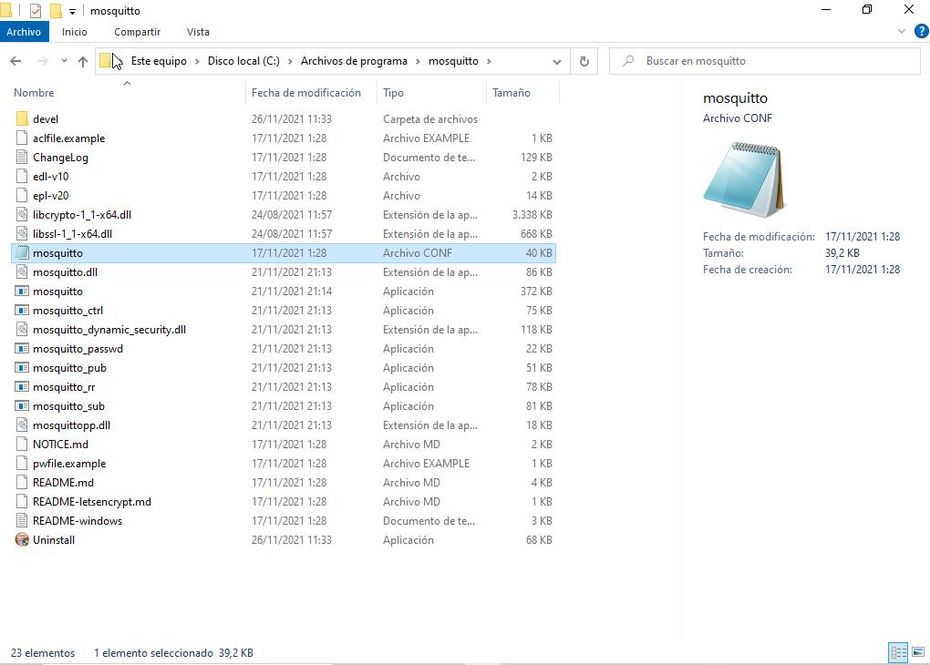Select the README-windows file name
Image resolution: width=930 pixels, height=665 pixels.
pos(77,521)
